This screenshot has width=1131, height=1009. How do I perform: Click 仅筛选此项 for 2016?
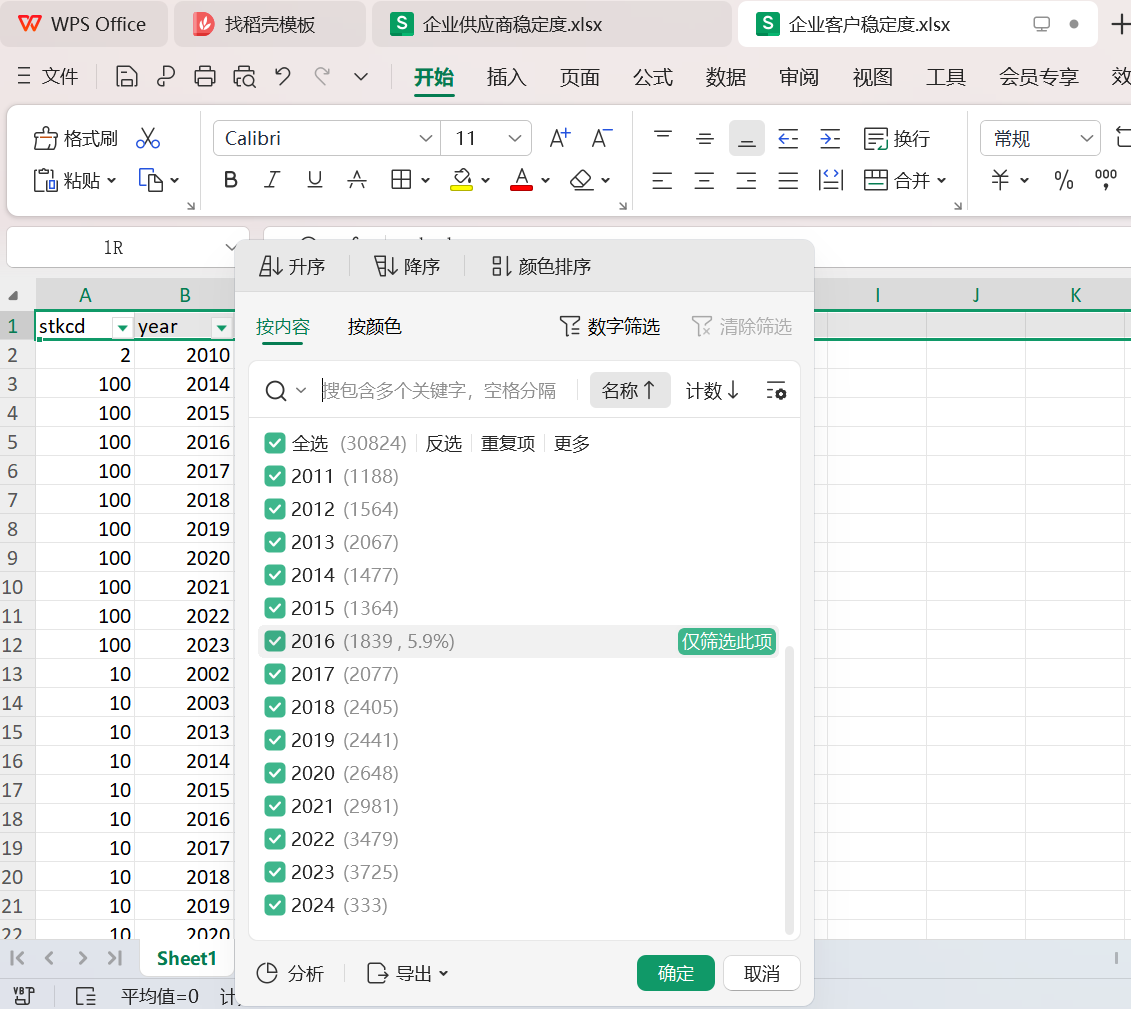[x=727, y=641]
